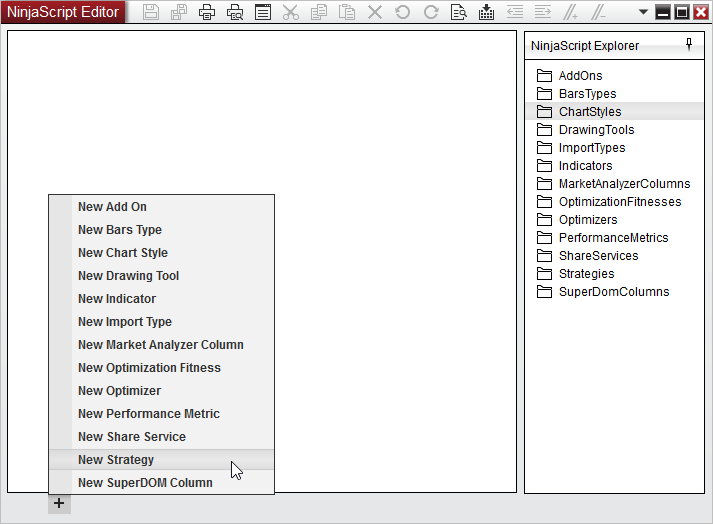This screenshot has width=713, height=524.
Task: Click the Cut scissors icon
Action: (291, 13)
